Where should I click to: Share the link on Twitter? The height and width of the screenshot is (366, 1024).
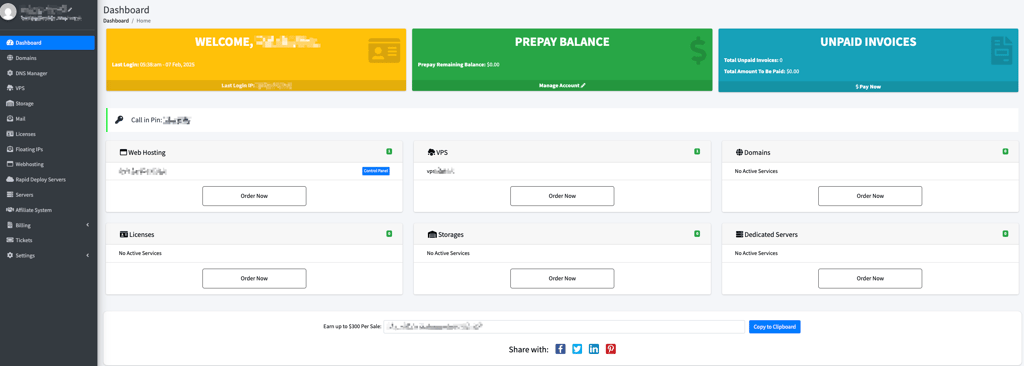pyautogui.click(x=577, y=349)
